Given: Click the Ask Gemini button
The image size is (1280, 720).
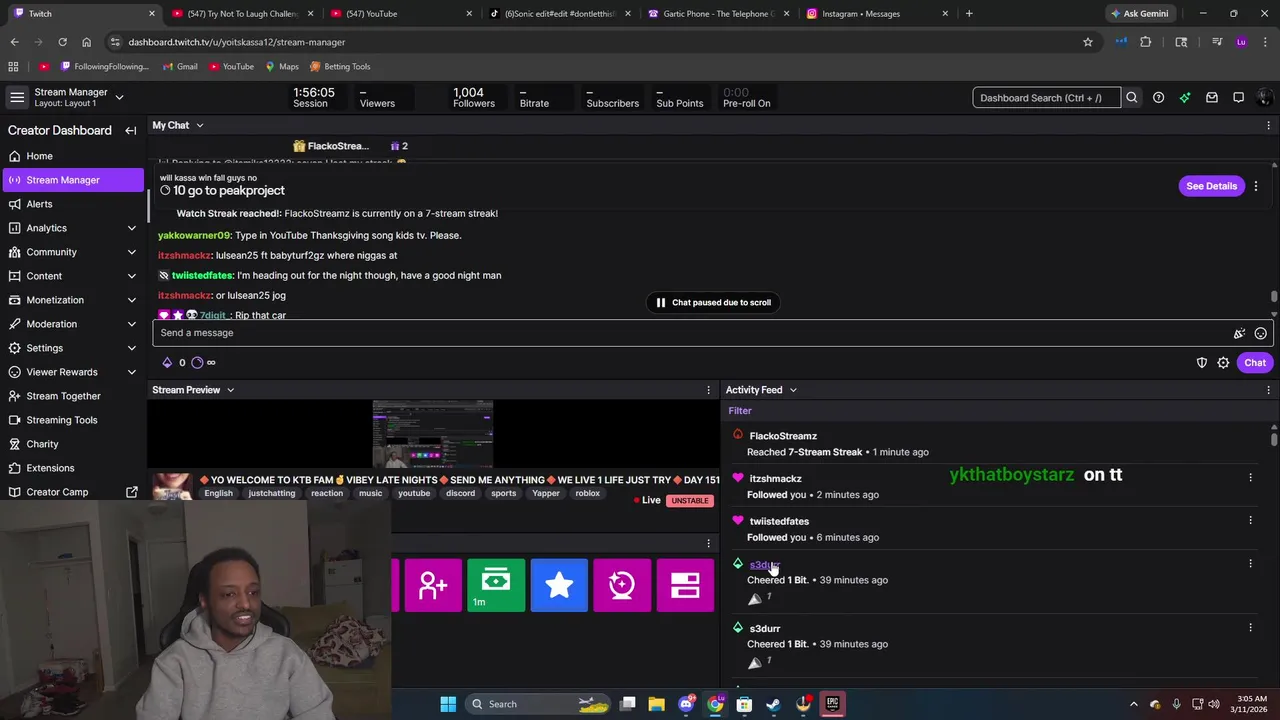Looking at the screenshot, I should pyautogui.click(x=1138, y=14).
